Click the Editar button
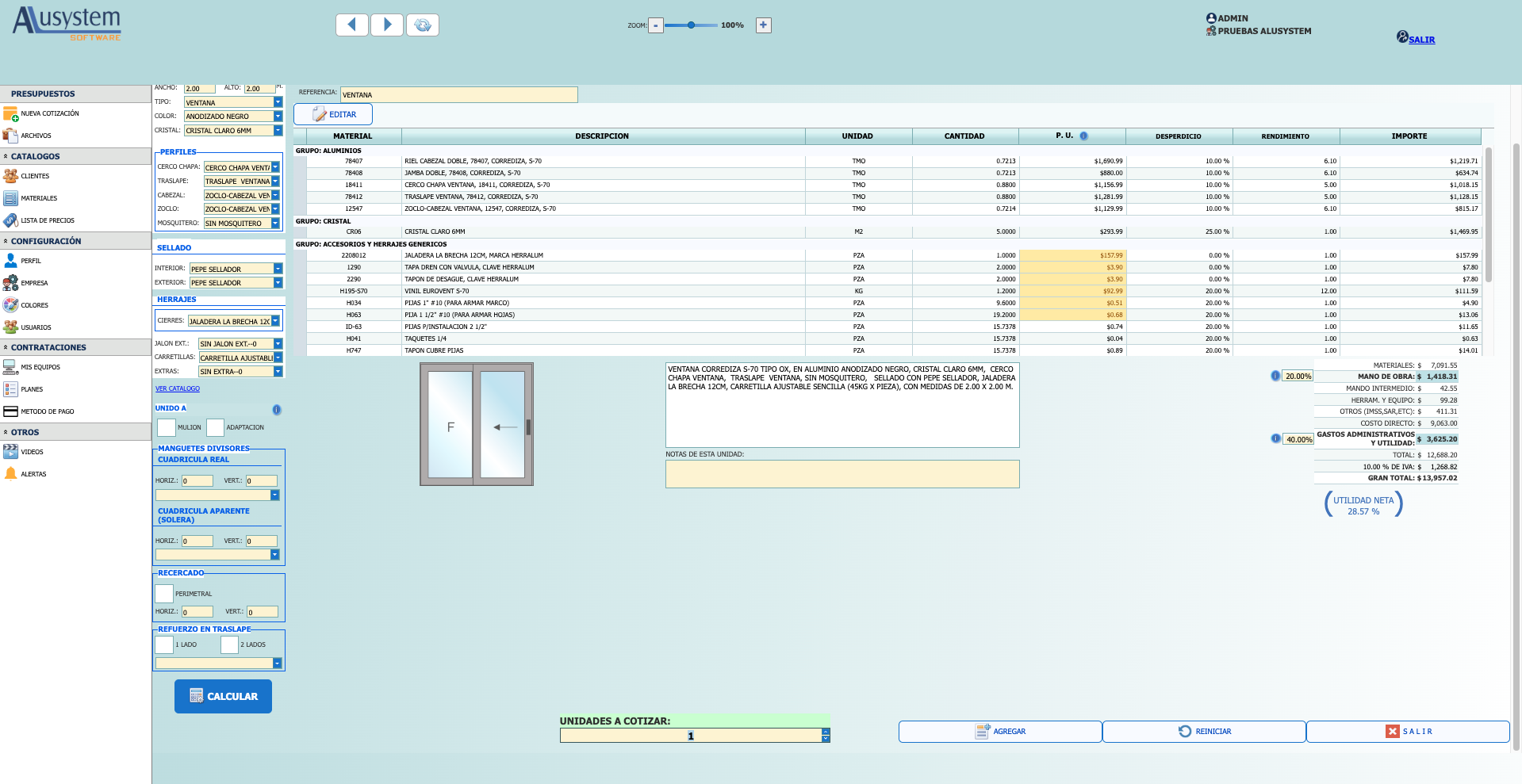This screenshot has height=784, width=1522. click(x=333, y=114)
